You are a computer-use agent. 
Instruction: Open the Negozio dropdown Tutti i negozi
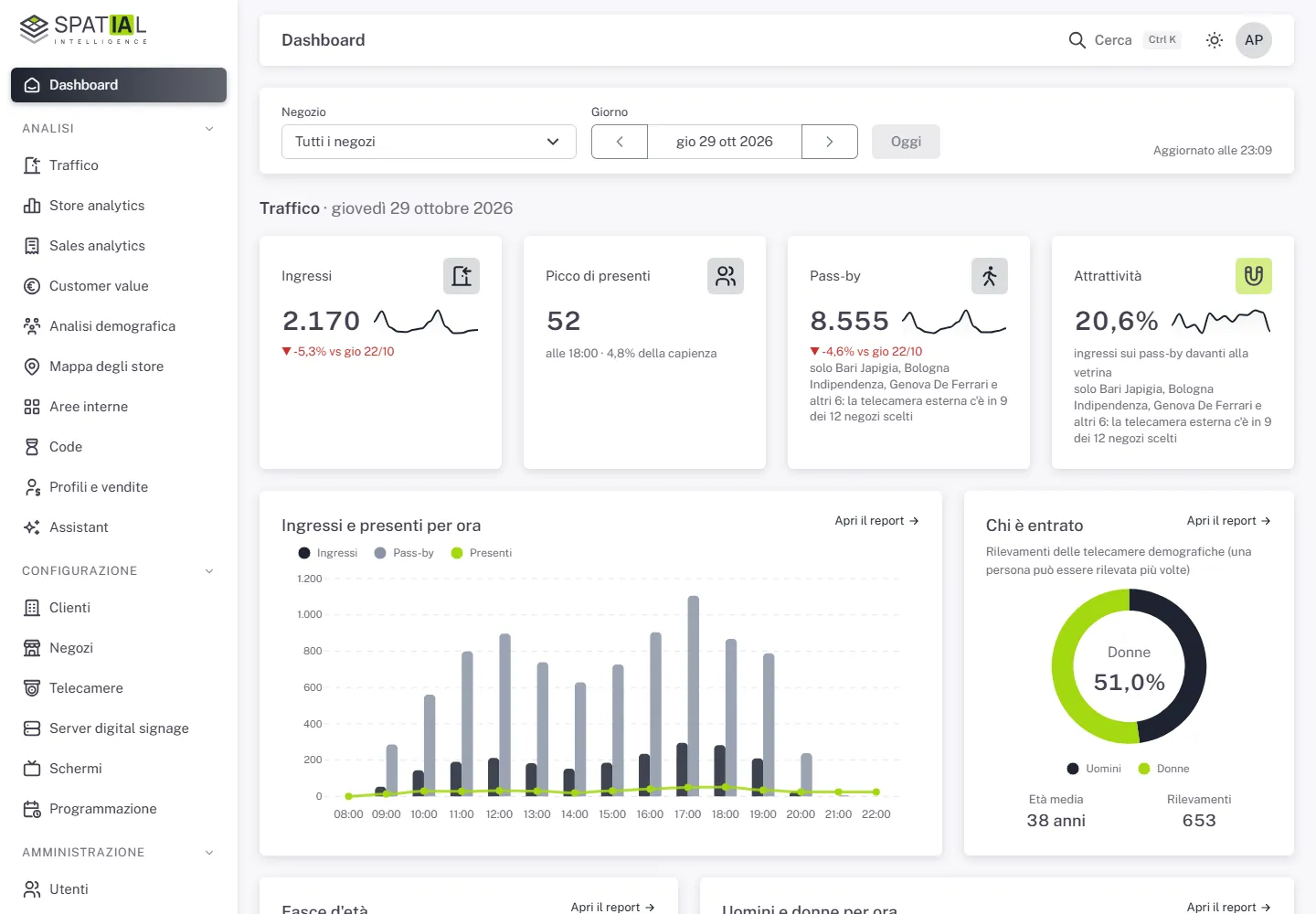[429, 142]
